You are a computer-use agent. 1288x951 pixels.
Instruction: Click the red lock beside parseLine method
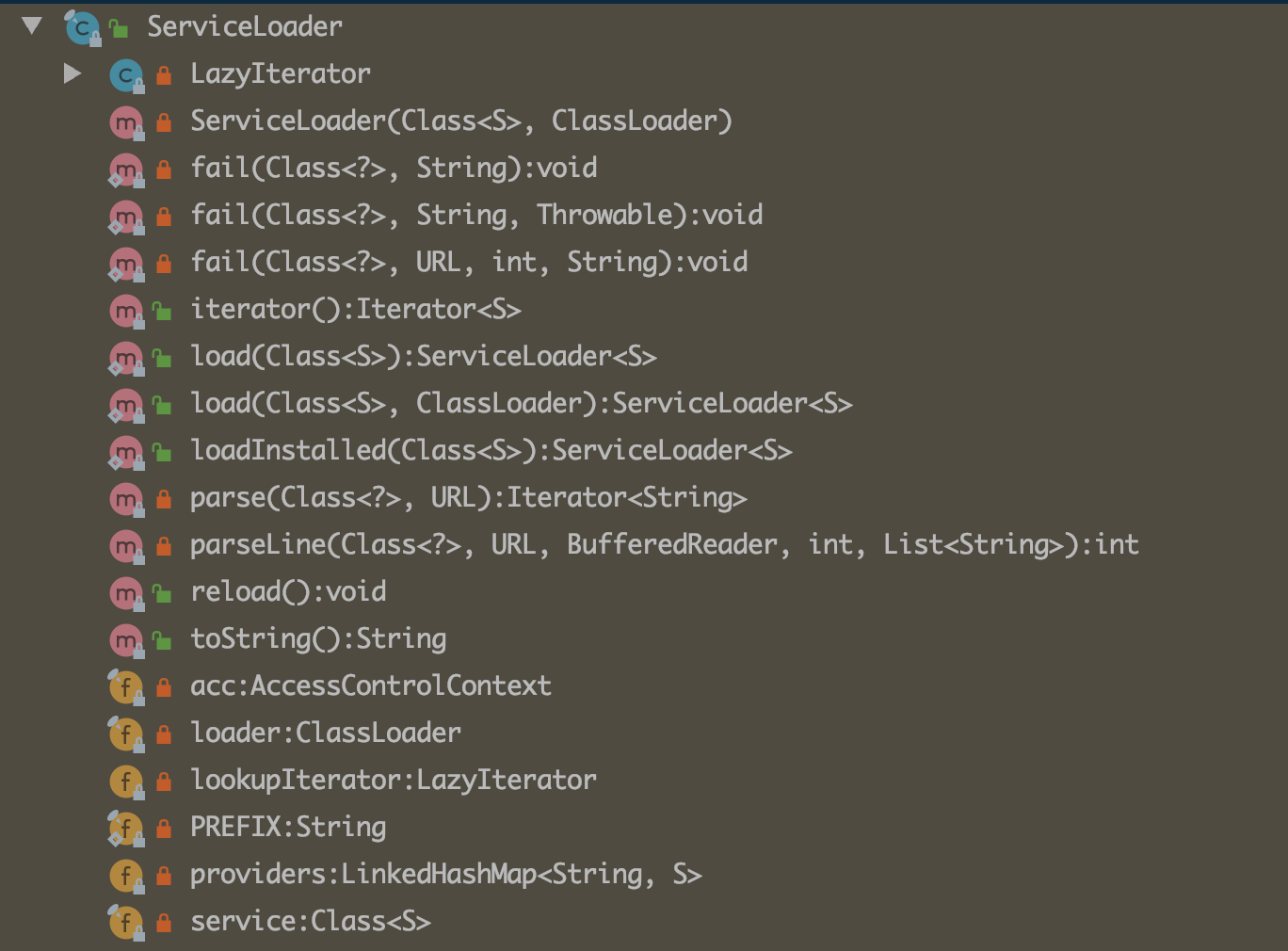click(x=162, y=544)
